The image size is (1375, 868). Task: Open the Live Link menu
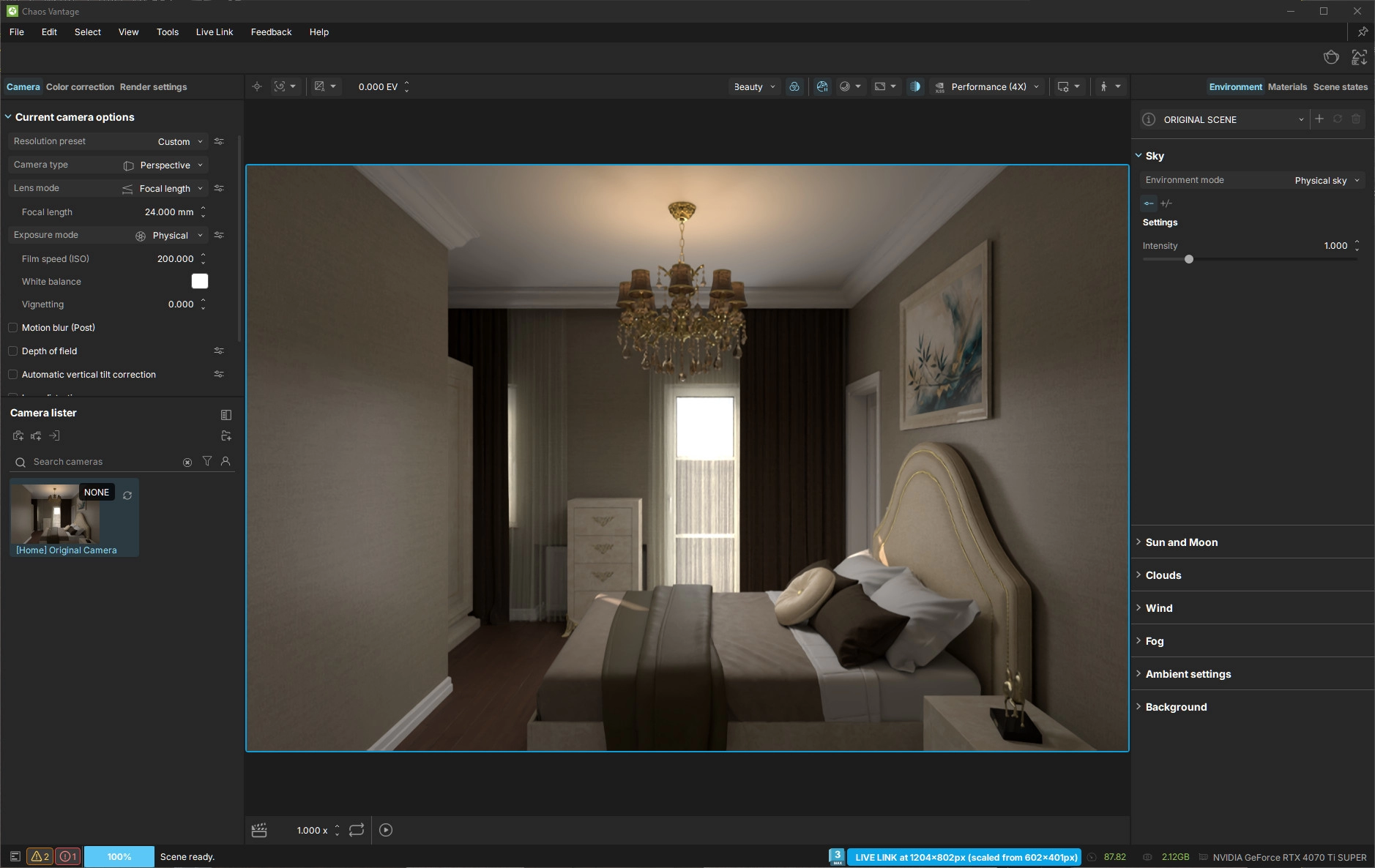[x=215, y=32]
